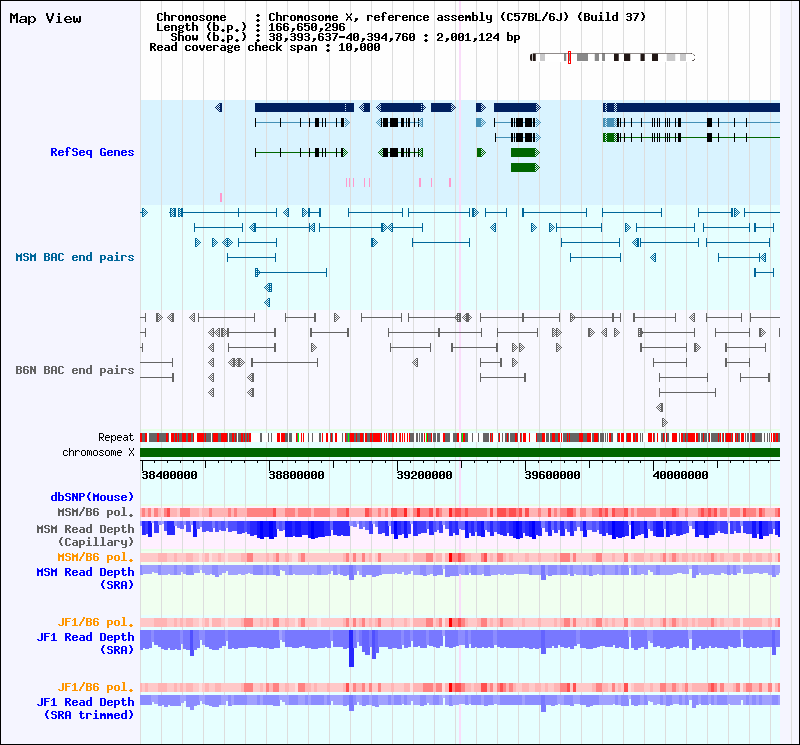
Task: Click the MSM Read Depth (Capillary) label
Action: [x=85, y=535]
